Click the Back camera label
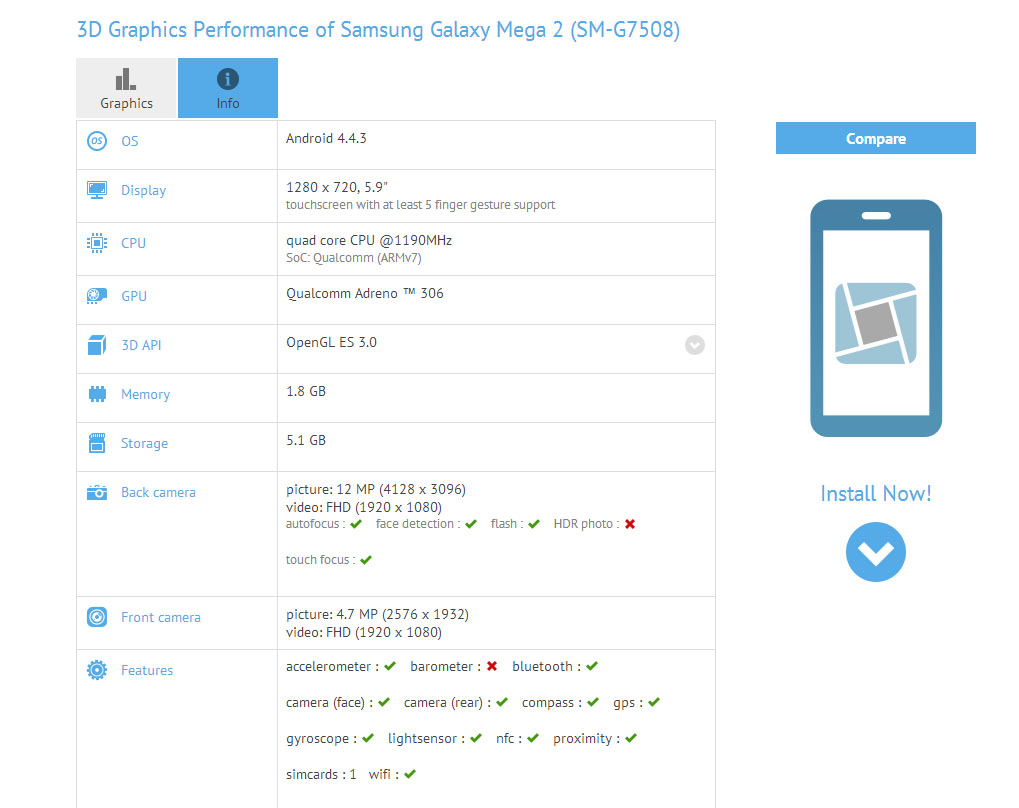Screen dimensions: 1019x808 pos(158,493)
